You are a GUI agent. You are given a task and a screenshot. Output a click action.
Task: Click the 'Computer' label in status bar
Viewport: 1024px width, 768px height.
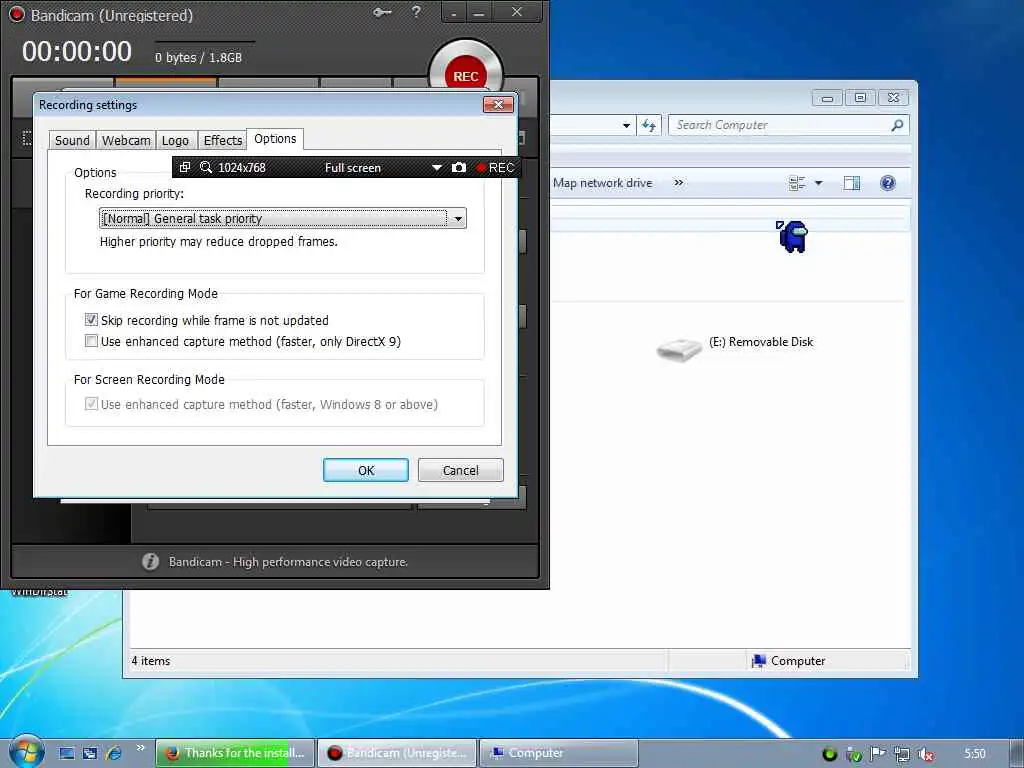pos(798,661)
